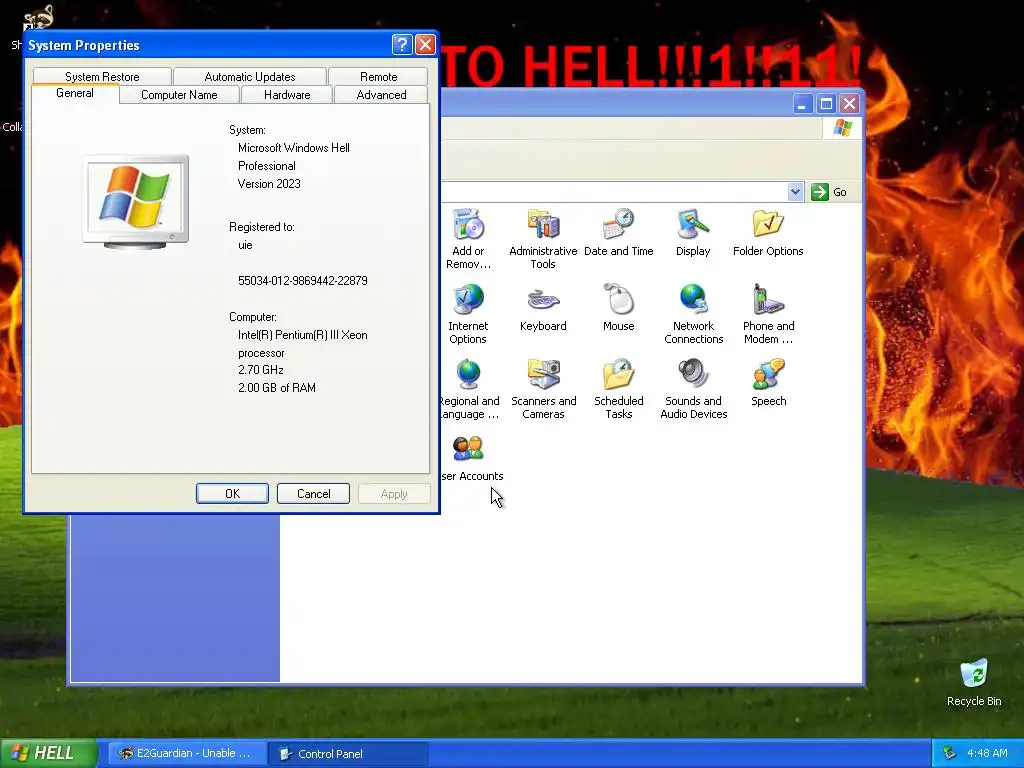Click the product ID 55034-012-9869442-22879
Screen dimensions: 1024x768
tap(302, 281)
